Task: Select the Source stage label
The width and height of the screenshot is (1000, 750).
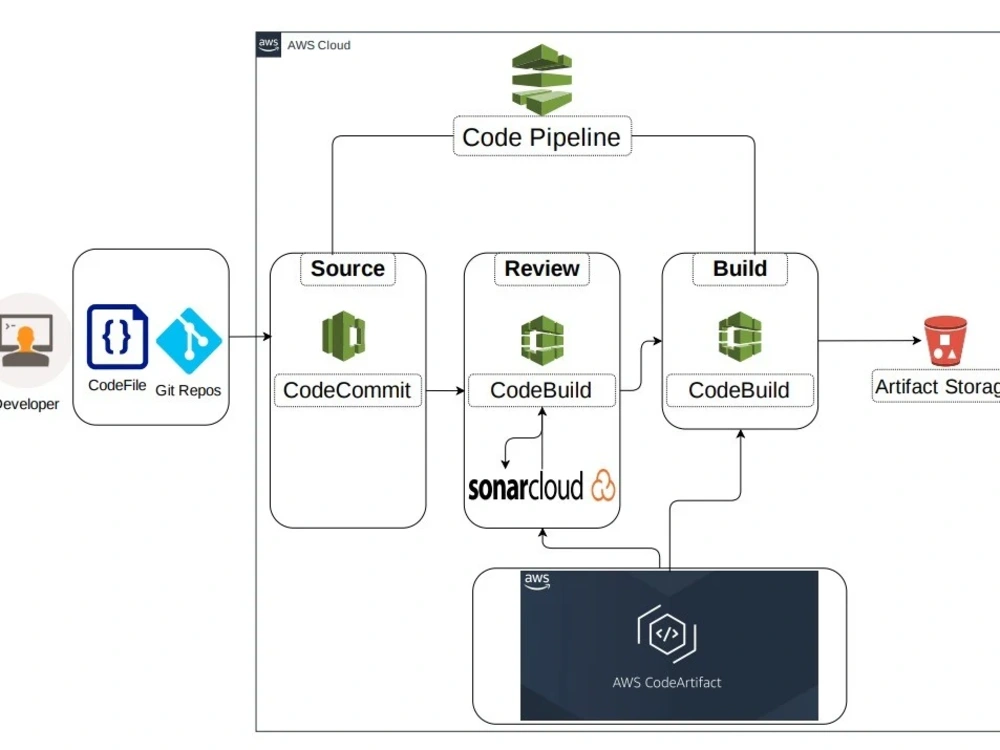Action: [347, 269]
